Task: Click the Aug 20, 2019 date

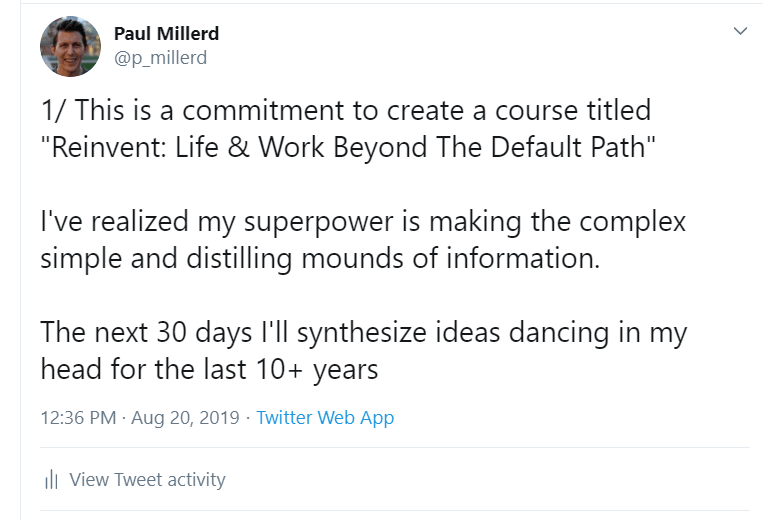Action: pos(188,418)
